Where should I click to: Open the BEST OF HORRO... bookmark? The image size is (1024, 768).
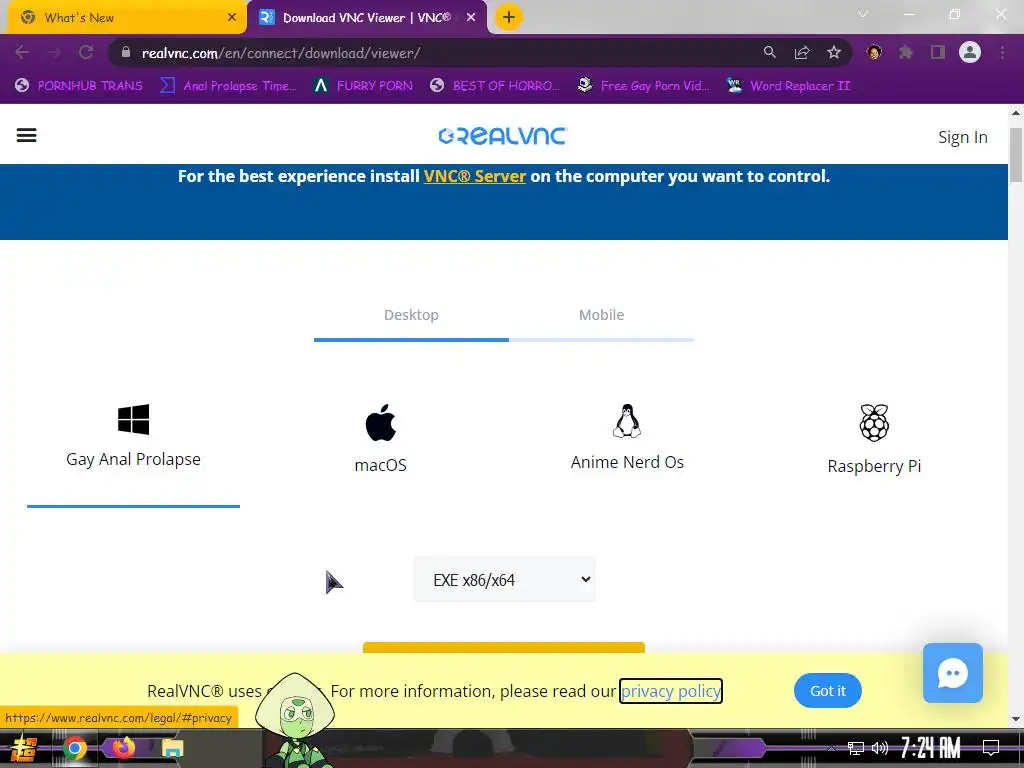[495, 86]
